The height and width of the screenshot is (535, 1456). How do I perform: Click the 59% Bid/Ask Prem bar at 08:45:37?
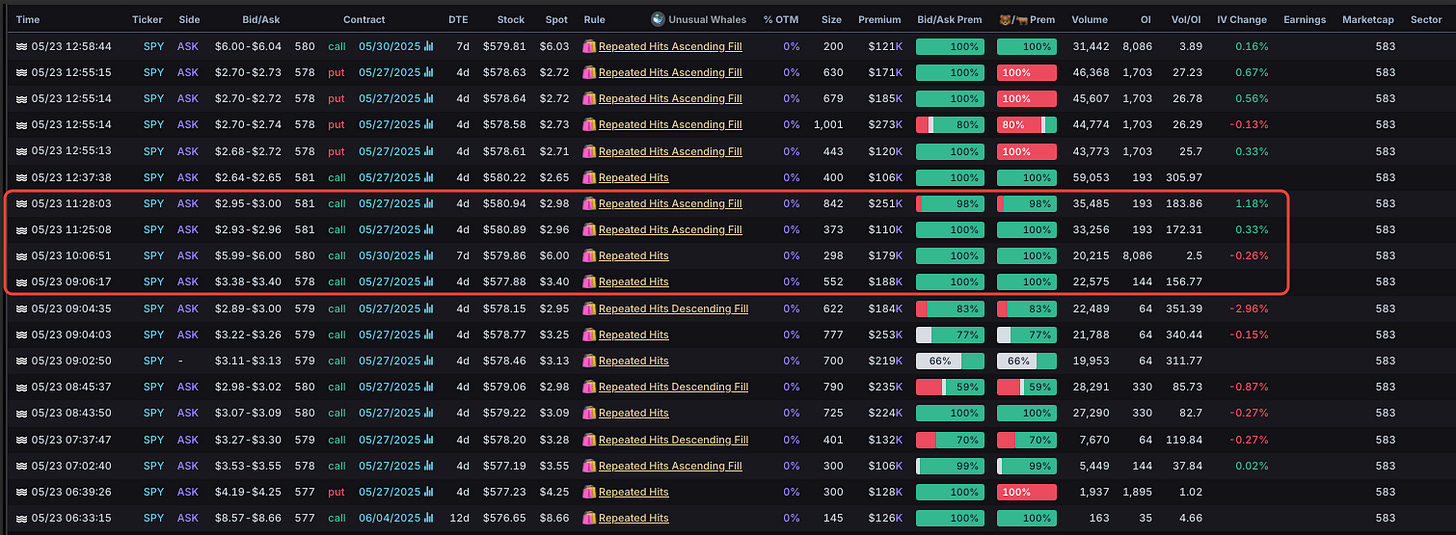point(950,387)
